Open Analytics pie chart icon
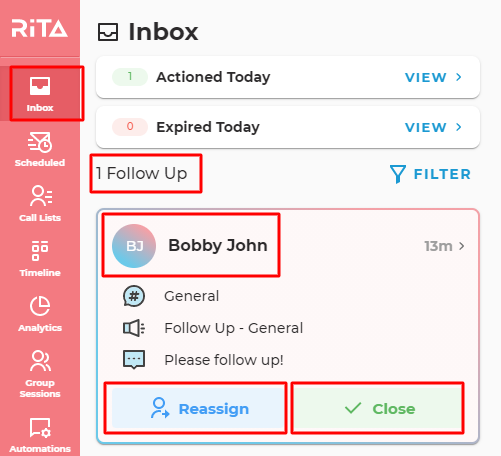This screenshot has width=501, height=456. (x=40, y=305)
